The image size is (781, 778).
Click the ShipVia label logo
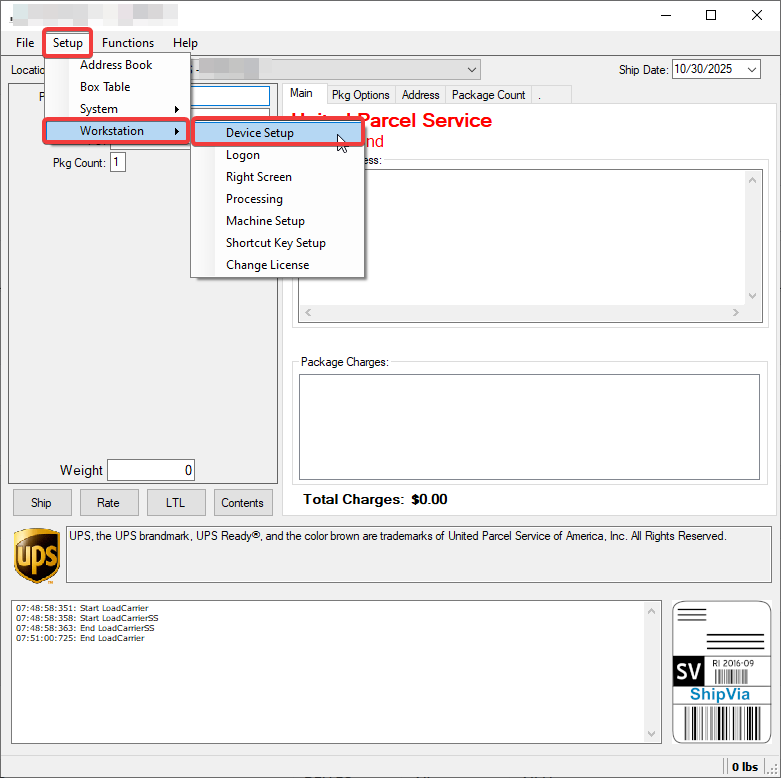point(721,672)
